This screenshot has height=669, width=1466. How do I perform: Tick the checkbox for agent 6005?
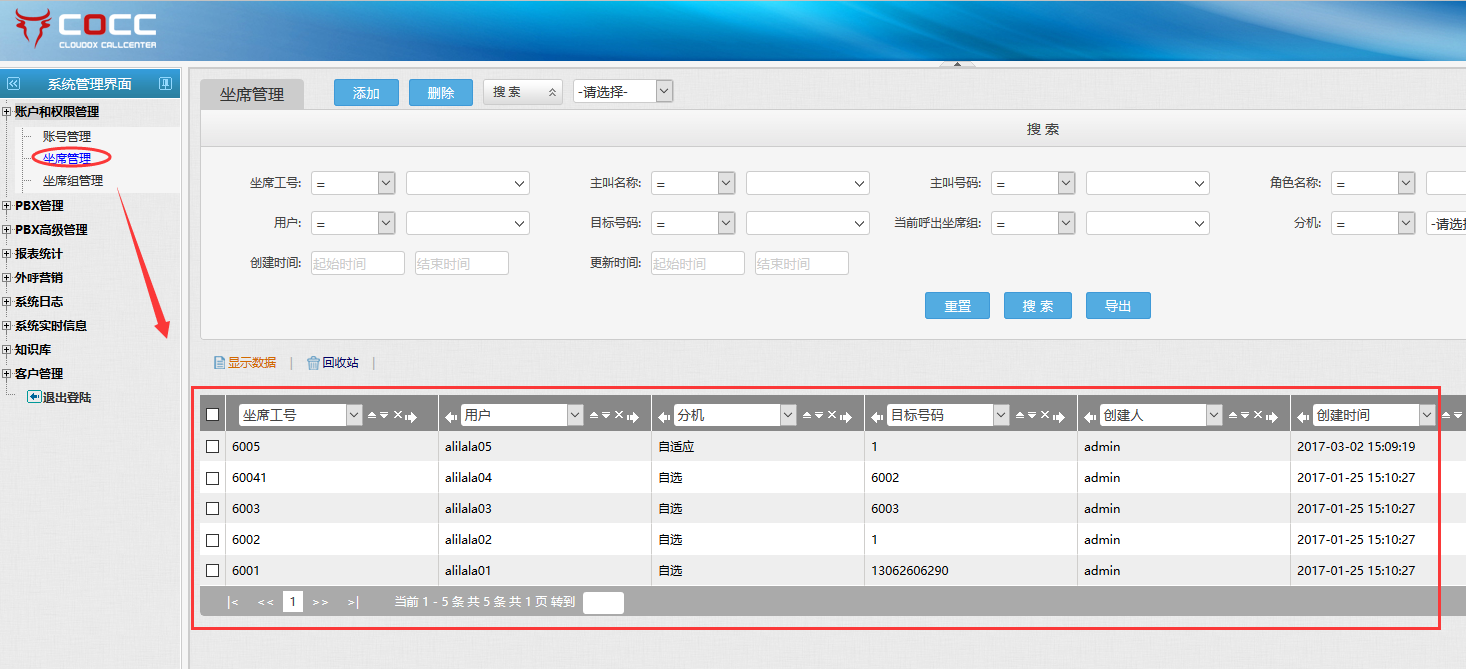tap(212, 447)
